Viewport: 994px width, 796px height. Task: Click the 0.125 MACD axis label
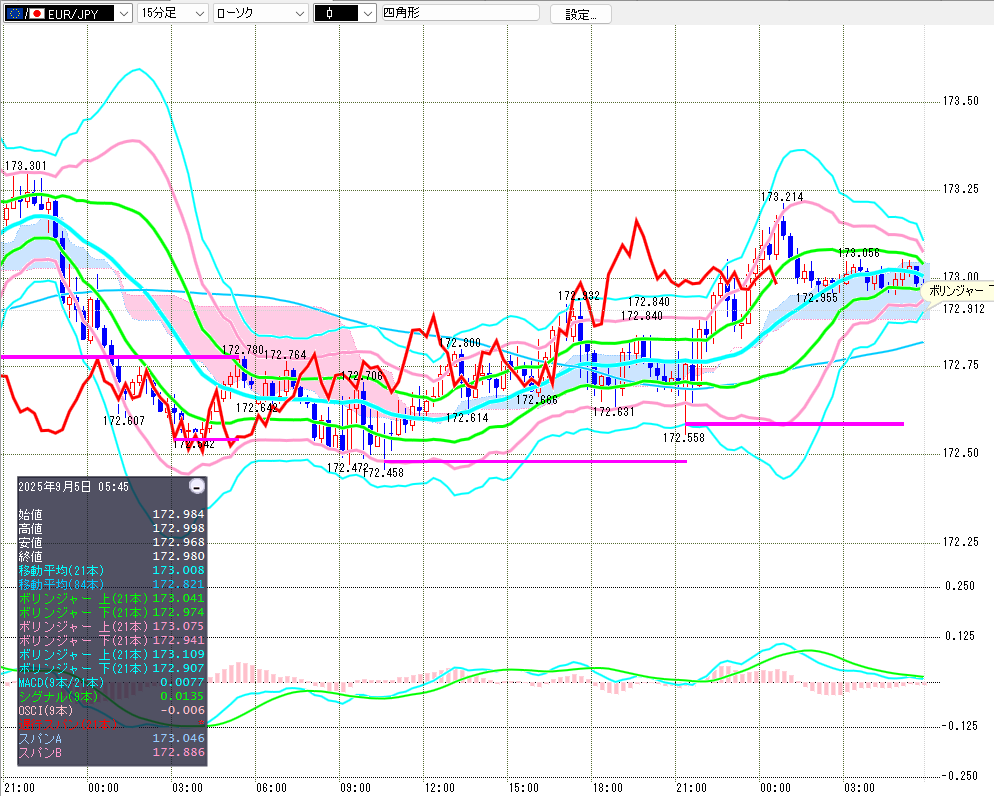pyautogui.click(x=960, y=636)
